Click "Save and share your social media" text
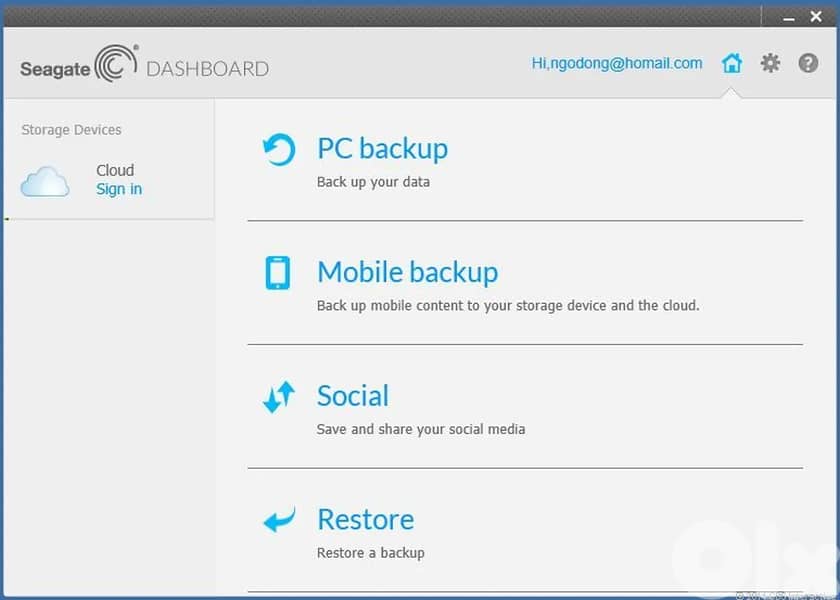 coord(421,429)
